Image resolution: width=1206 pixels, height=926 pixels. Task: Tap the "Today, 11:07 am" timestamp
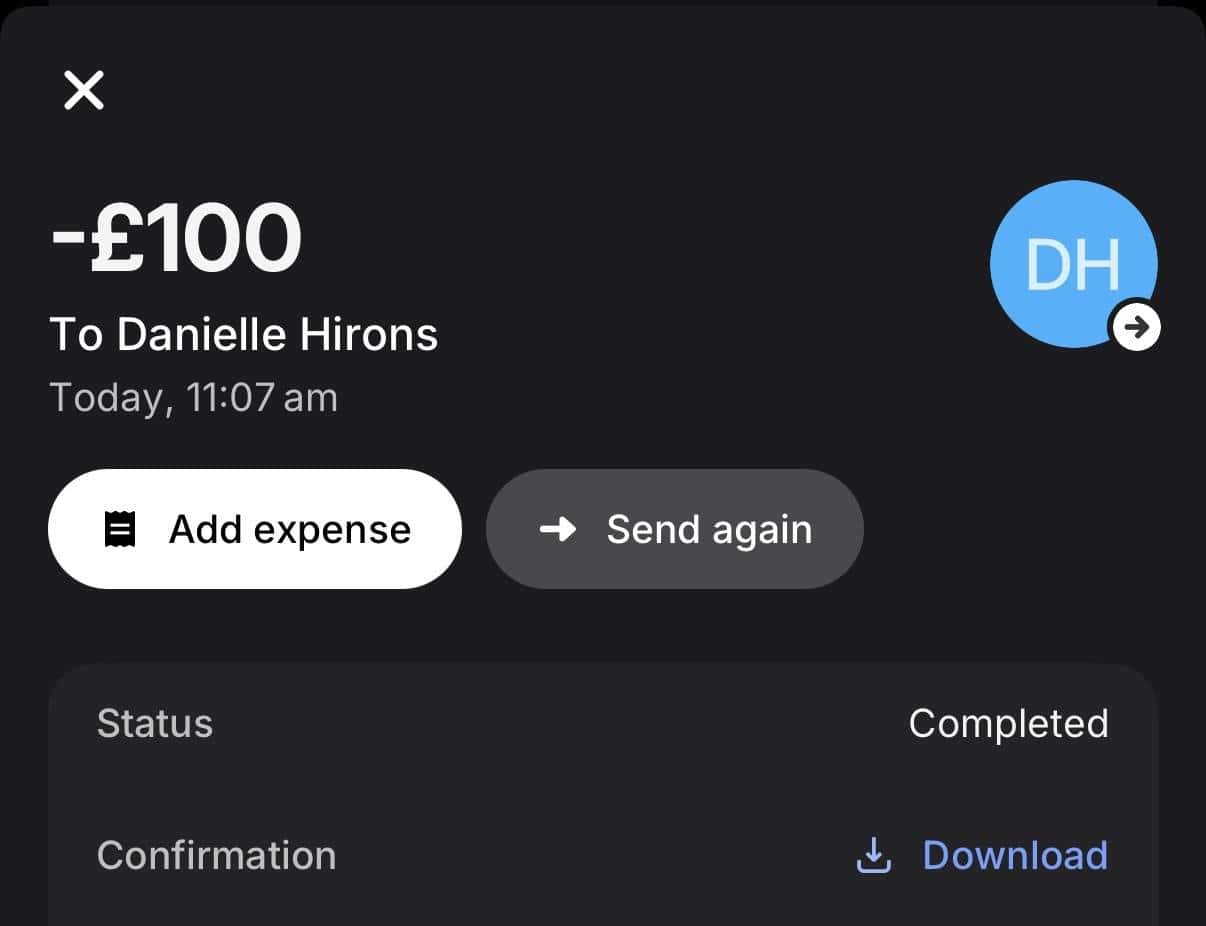point(193,398)
